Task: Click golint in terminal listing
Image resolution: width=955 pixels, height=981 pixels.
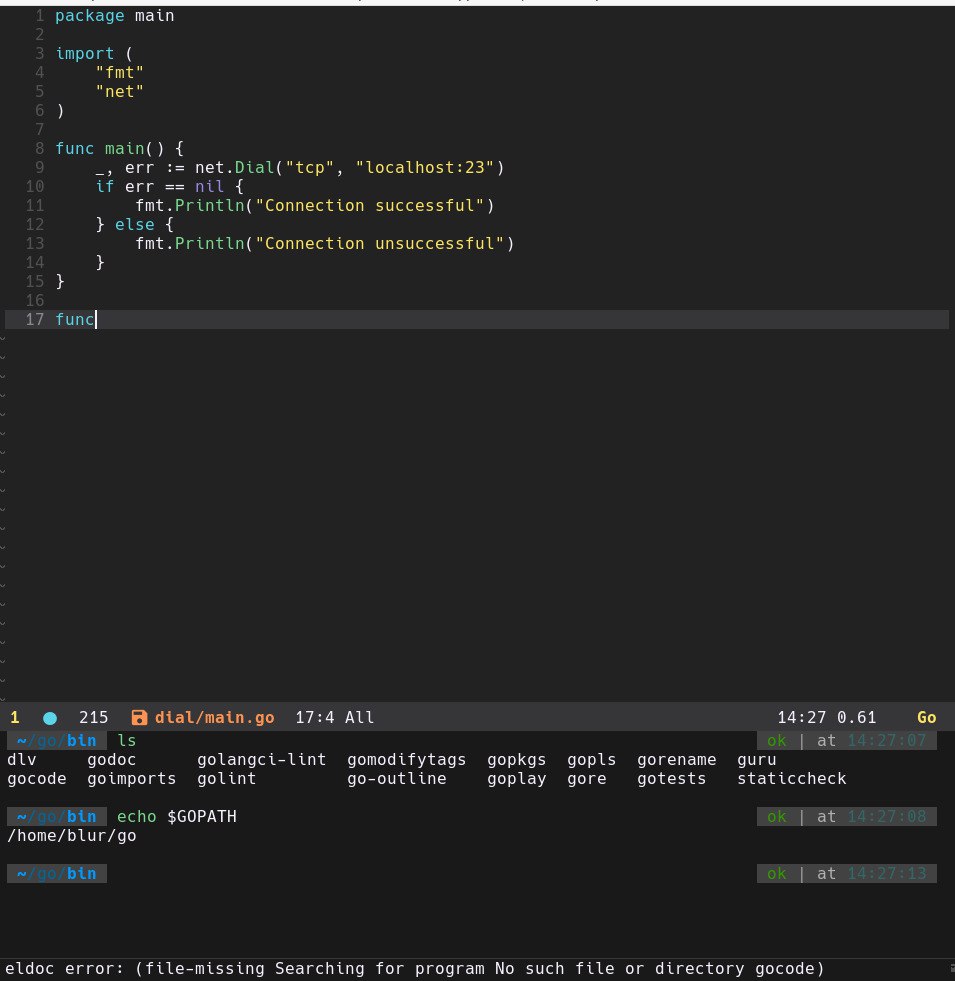Action: coord(227,779)
